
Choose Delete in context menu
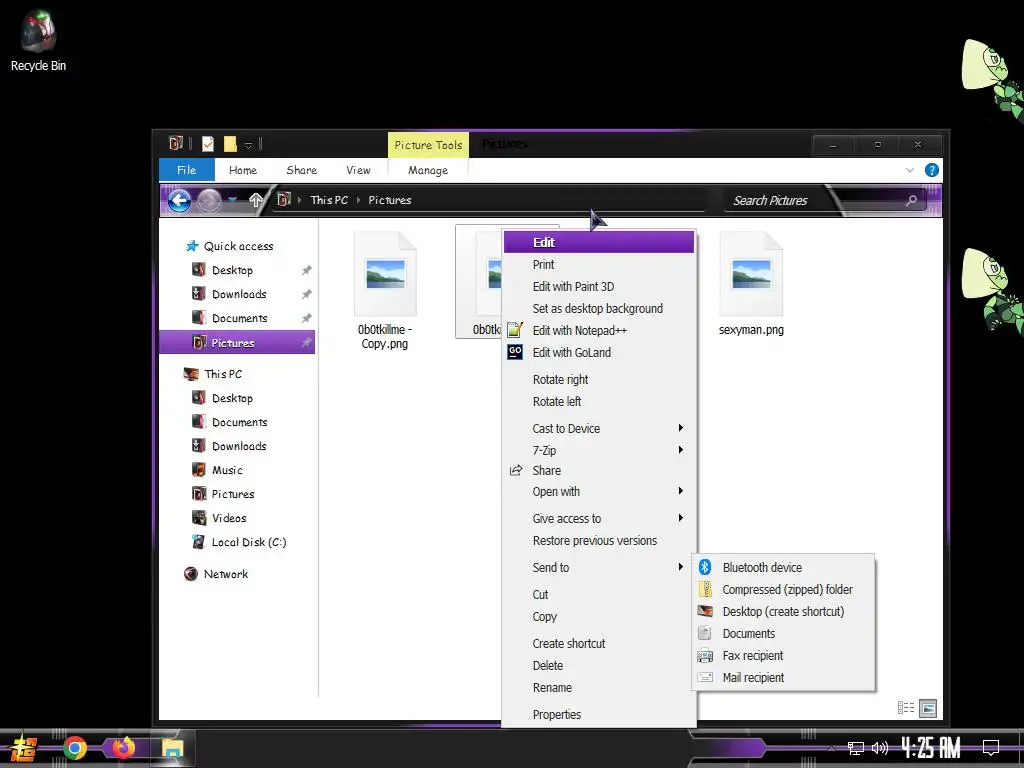(x=599, y=666)
